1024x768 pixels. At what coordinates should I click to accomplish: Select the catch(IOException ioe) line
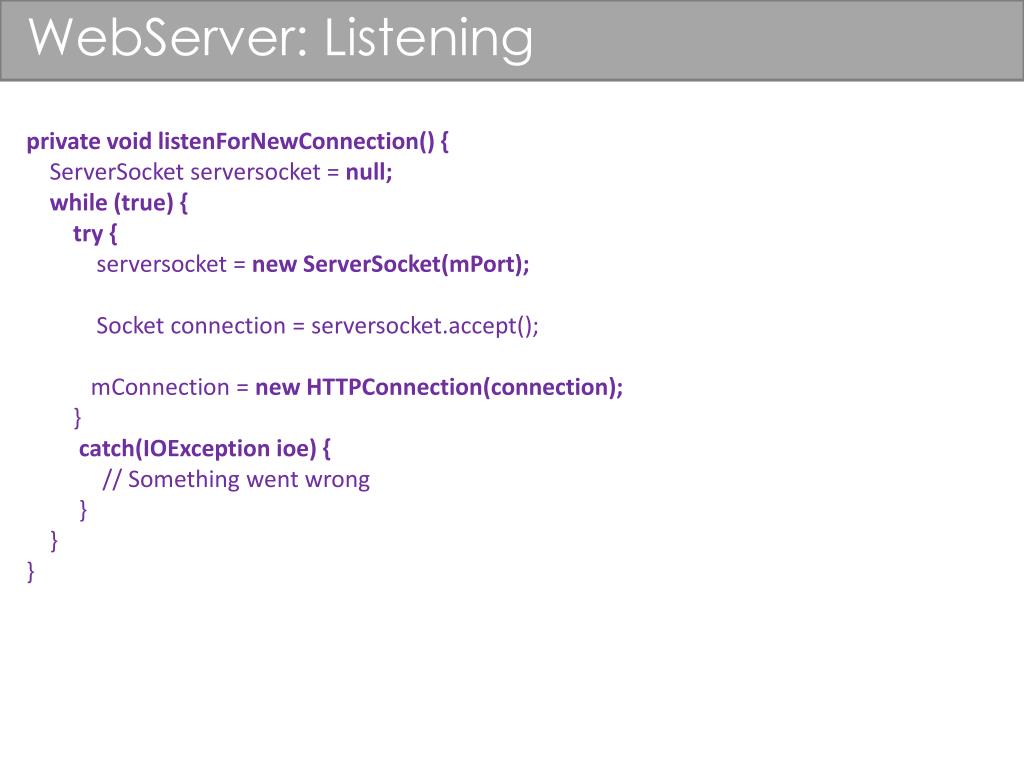[205, 449]
